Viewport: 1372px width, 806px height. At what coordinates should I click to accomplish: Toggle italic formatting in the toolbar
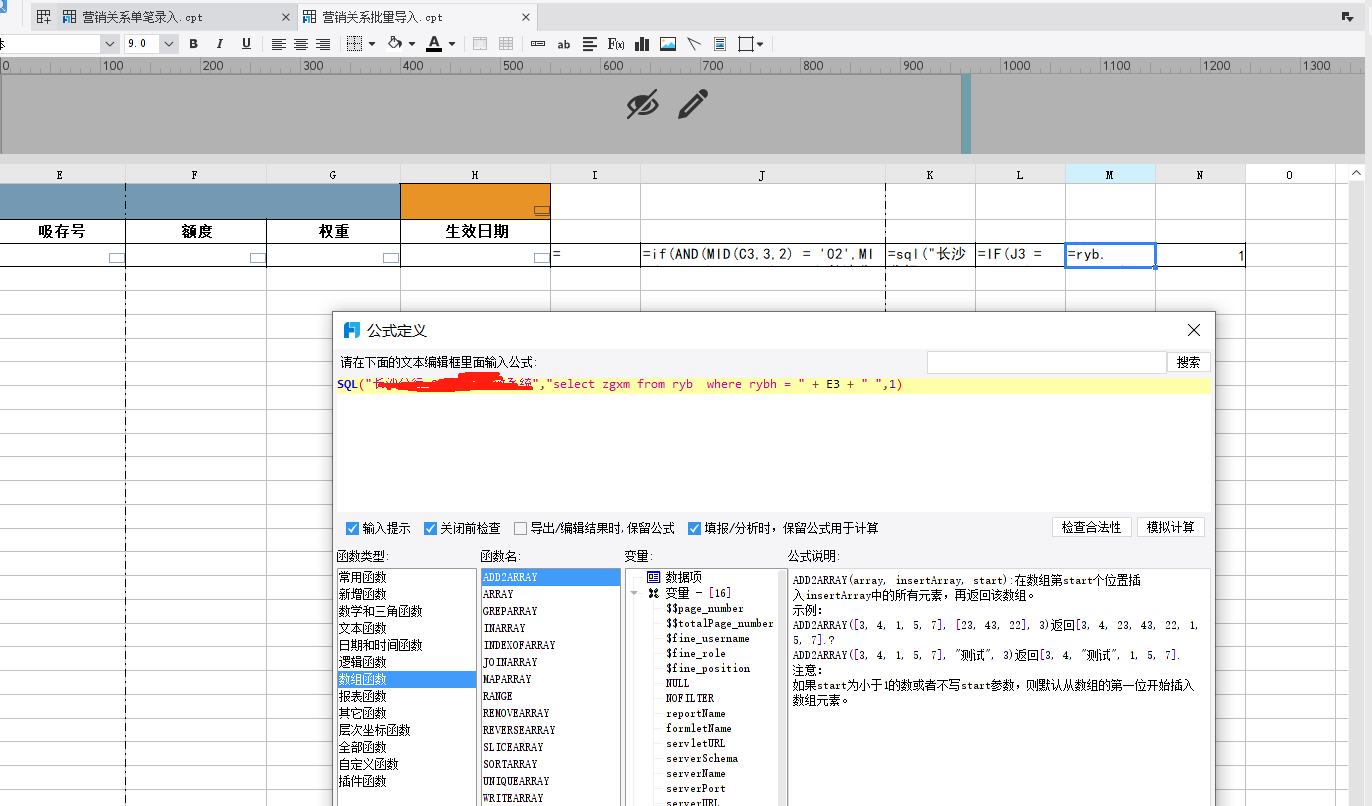(220, 44)
